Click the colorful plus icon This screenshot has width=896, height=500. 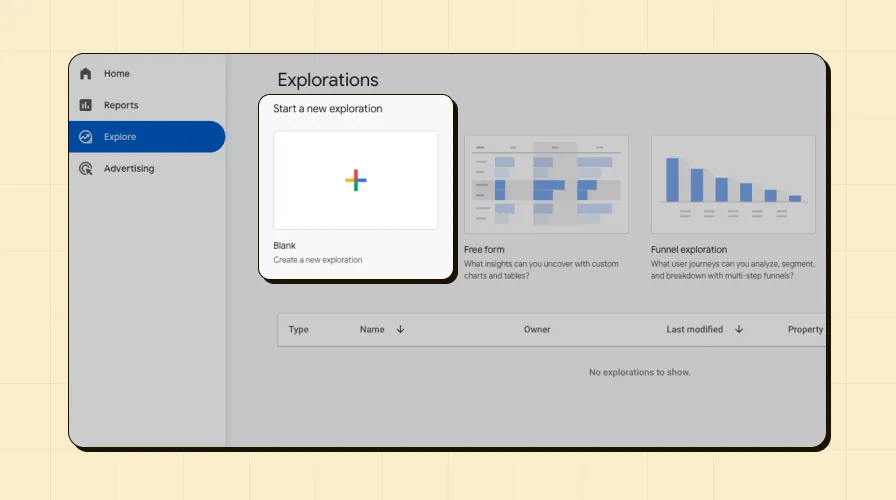point(355,180)
